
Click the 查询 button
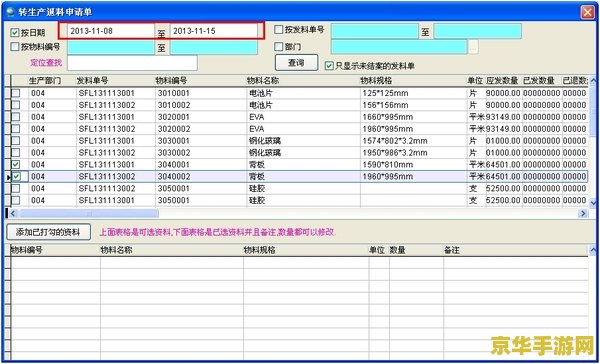pos(296,63)
